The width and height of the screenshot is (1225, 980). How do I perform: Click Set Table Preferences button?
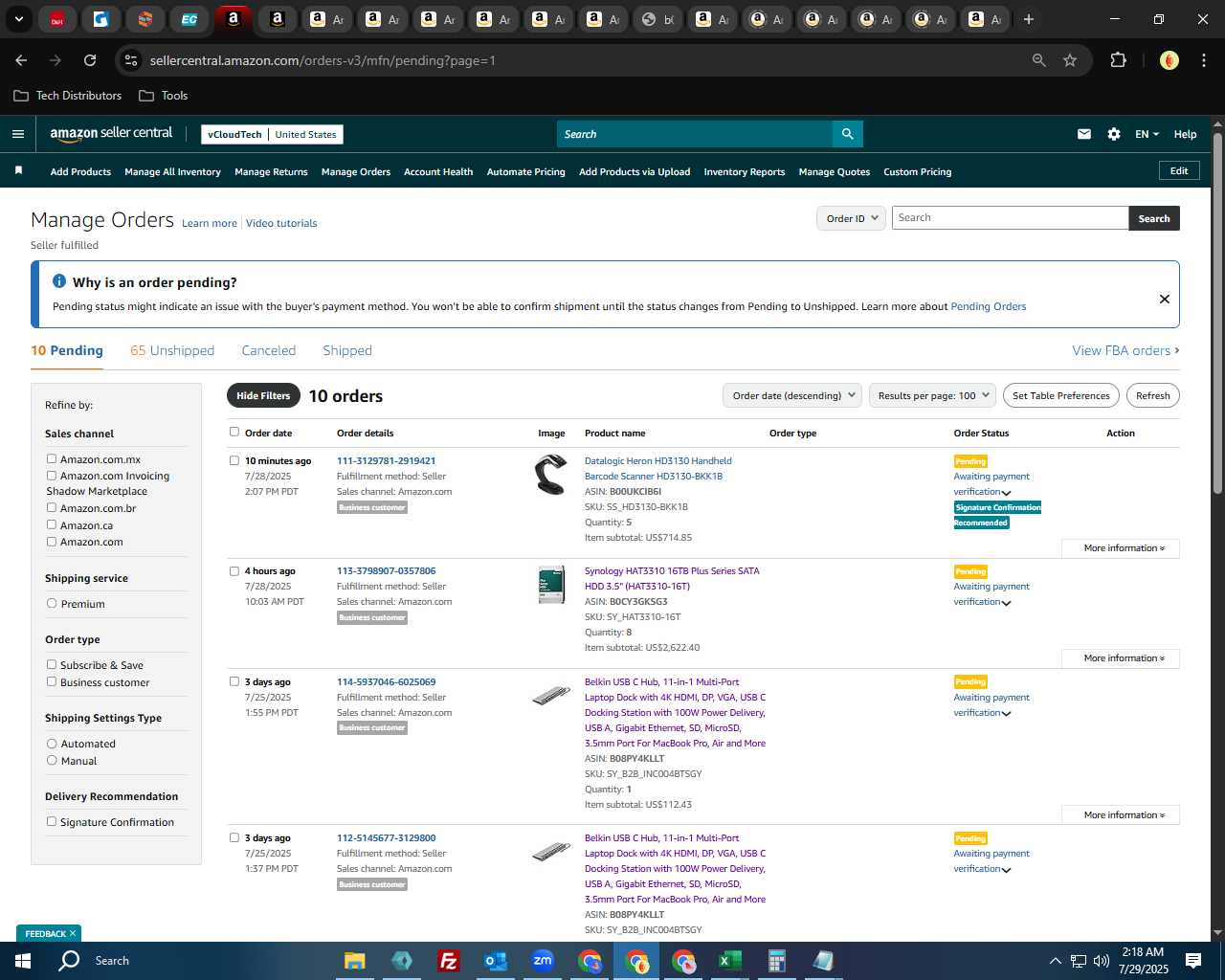(1061, 395)
